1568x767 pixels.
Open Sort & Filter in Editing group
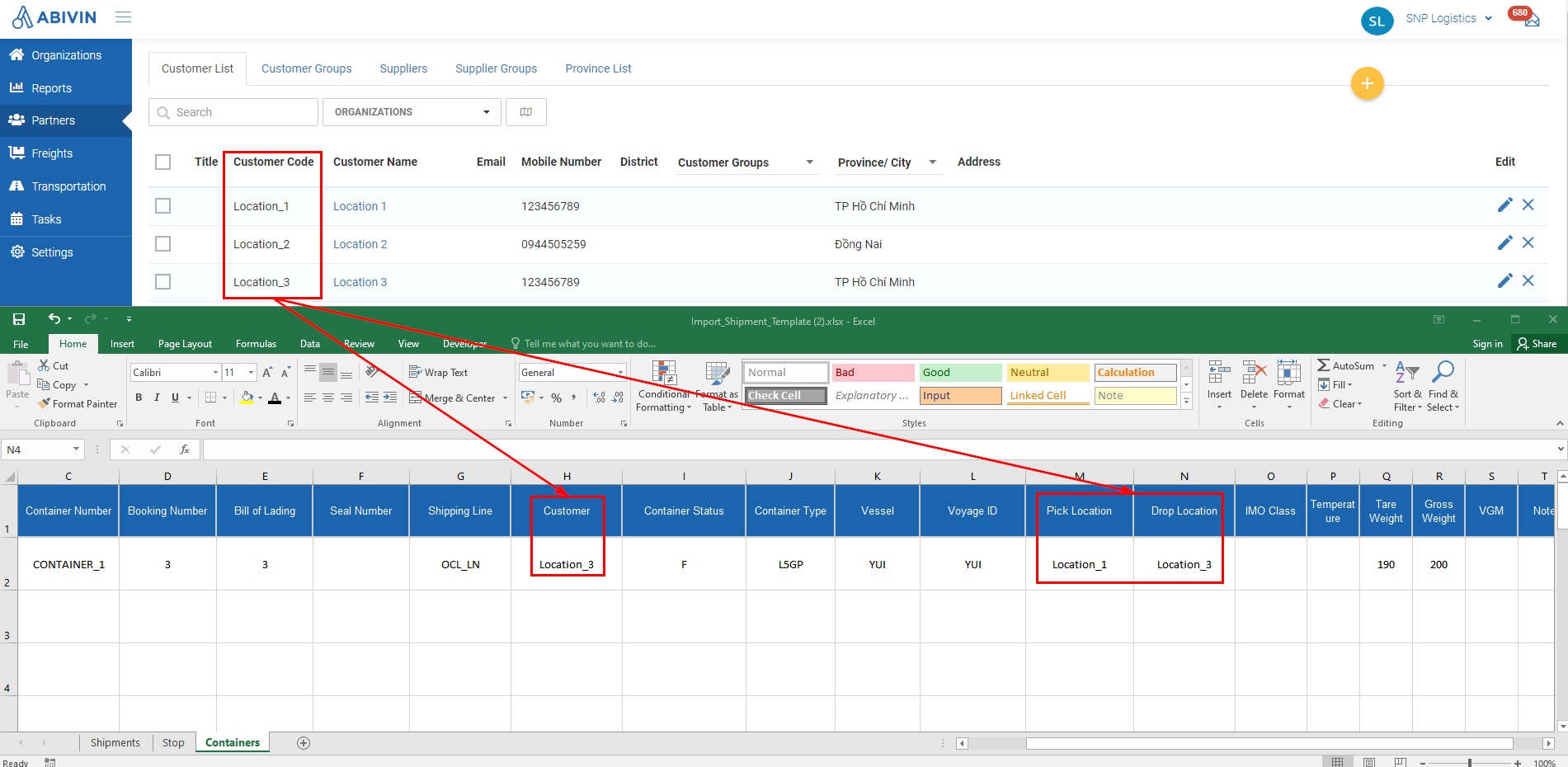(1408, 387)
